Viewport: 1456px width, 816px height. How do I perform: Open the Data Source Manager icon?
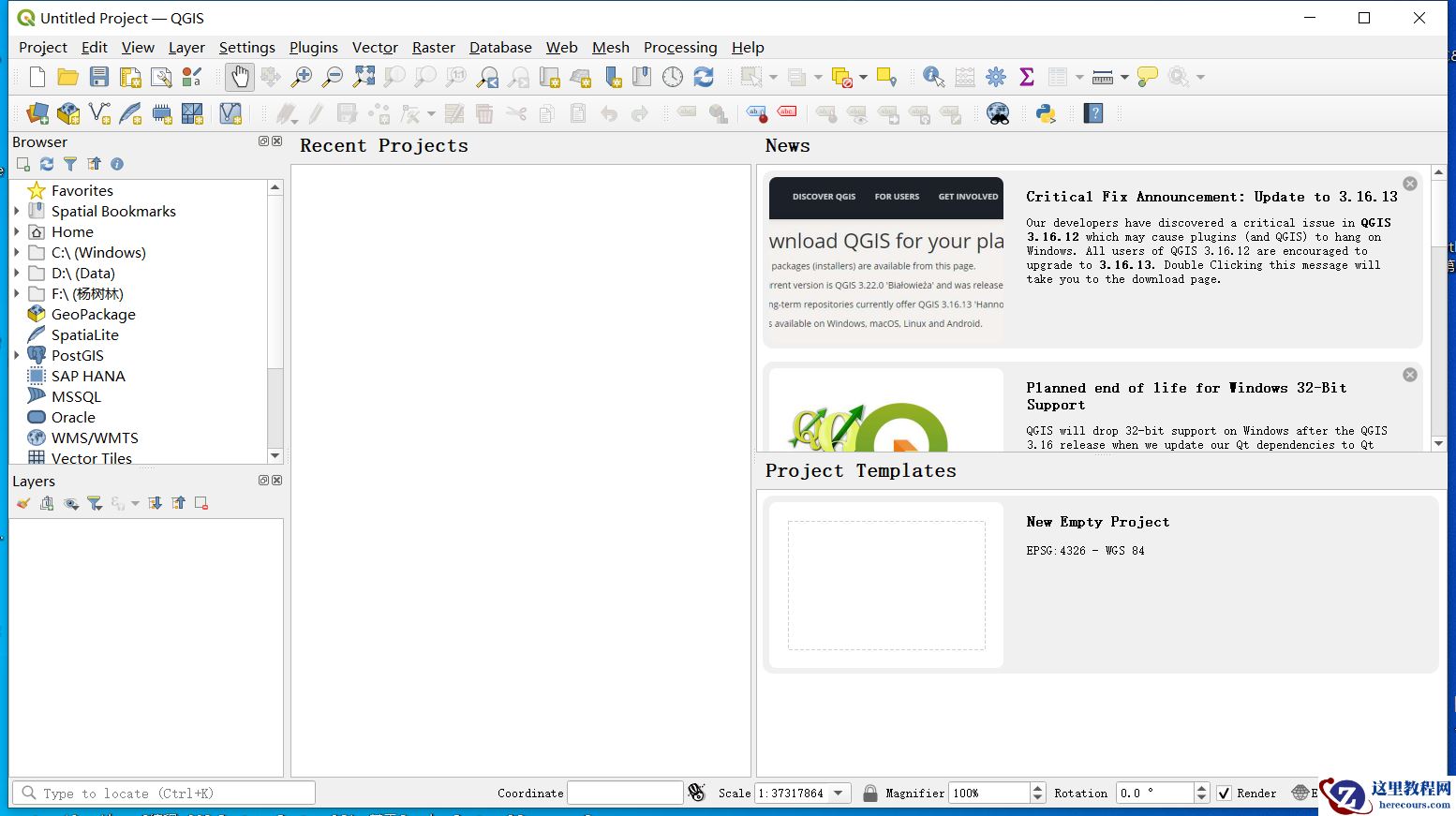pos(37,113)
